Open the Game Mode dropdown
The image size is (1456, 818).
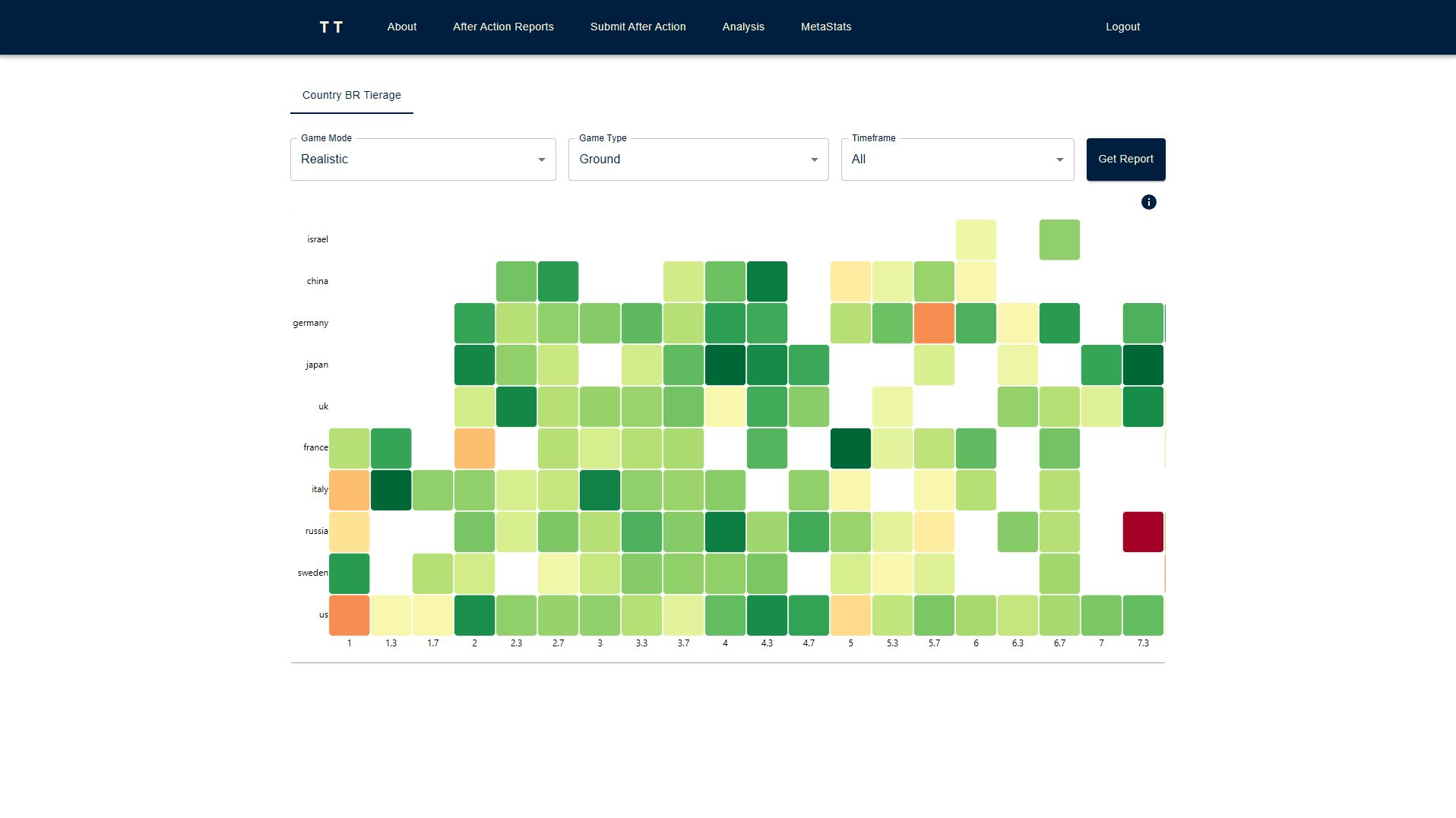click(423, 159)
